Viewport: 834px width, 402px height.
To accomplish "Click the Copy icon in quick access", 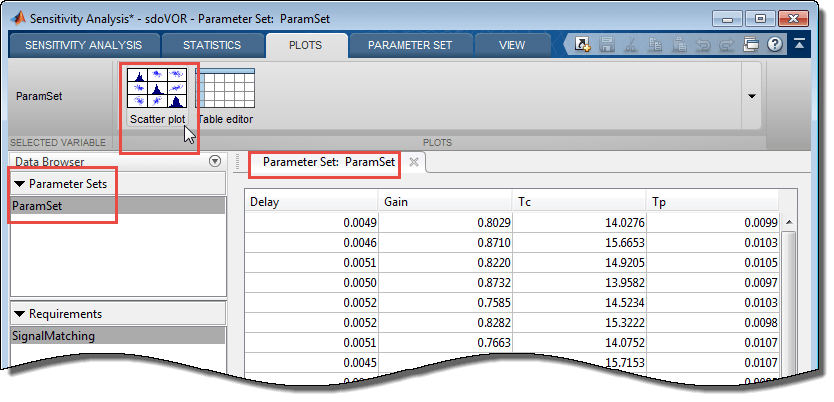I will (x=655, y=45).
